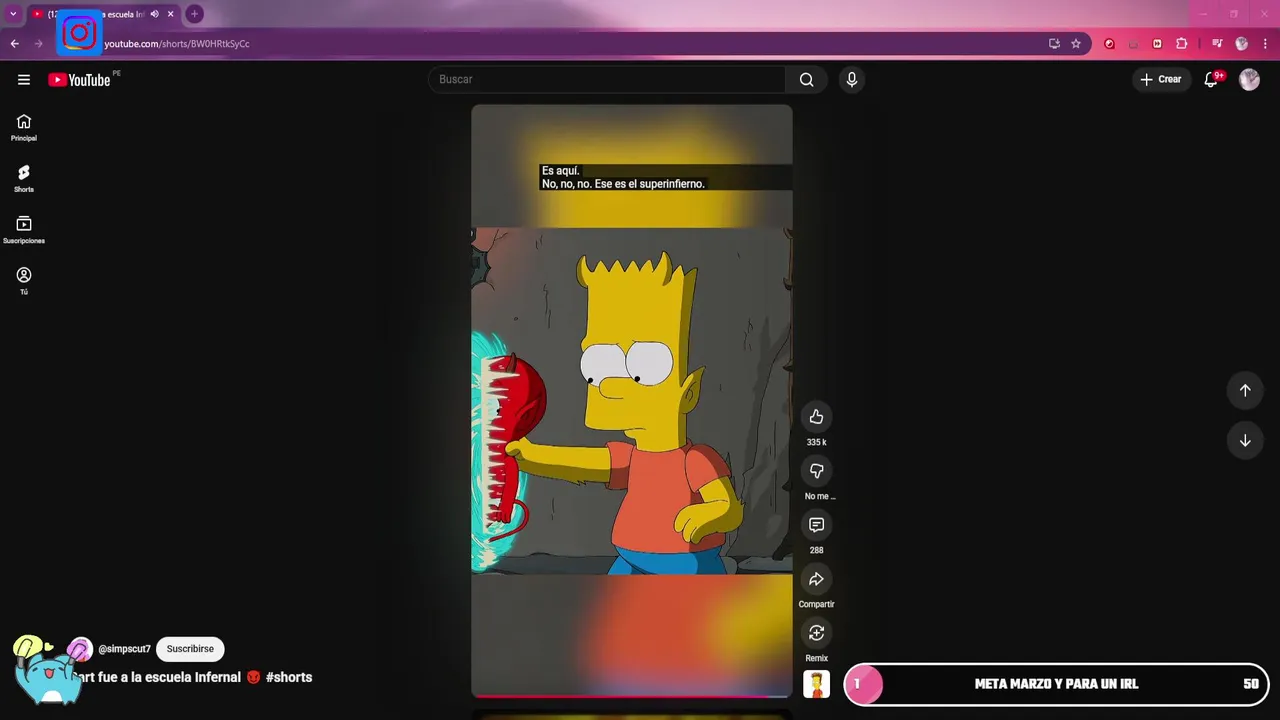Start voice search with the microphone
This screenshot has height=720, width=1280.
851,79
